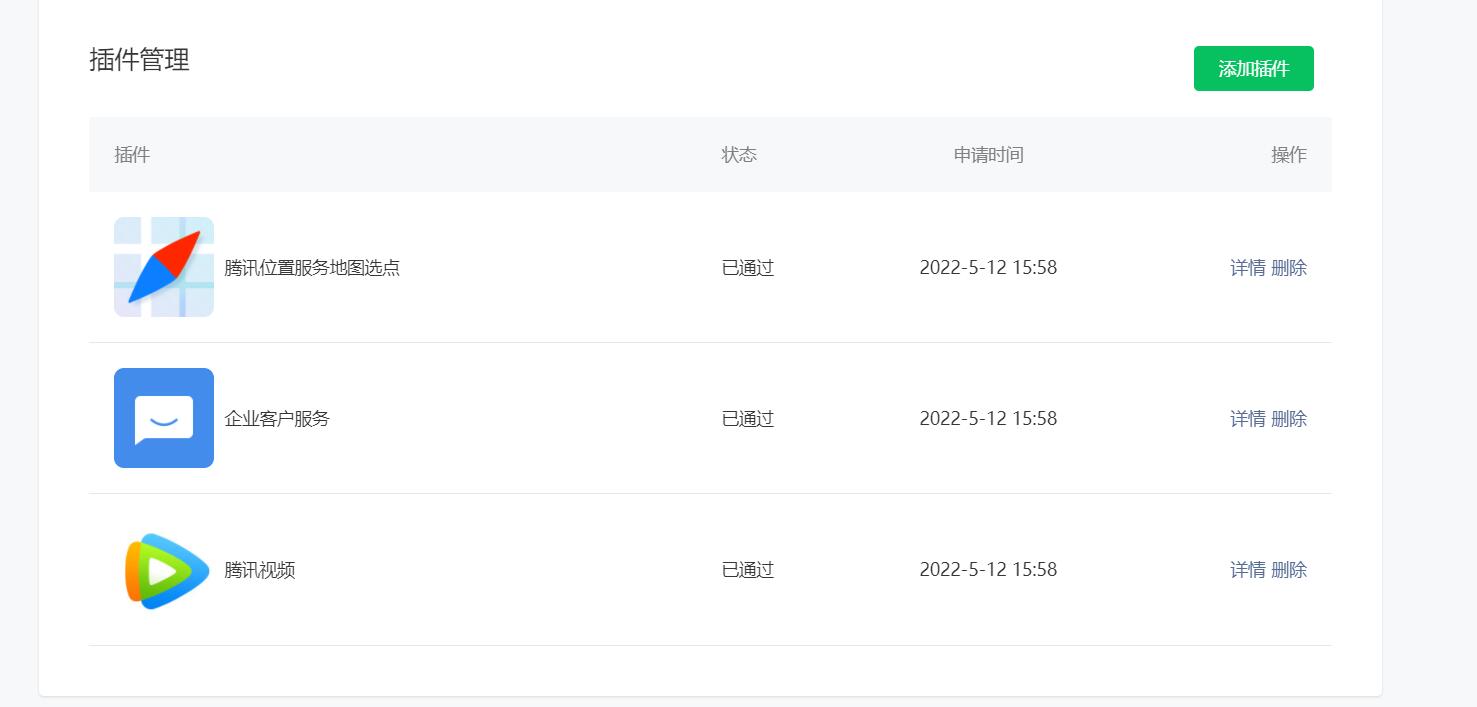Click the 腾讯视频 plugin name

tap(260, 570)
